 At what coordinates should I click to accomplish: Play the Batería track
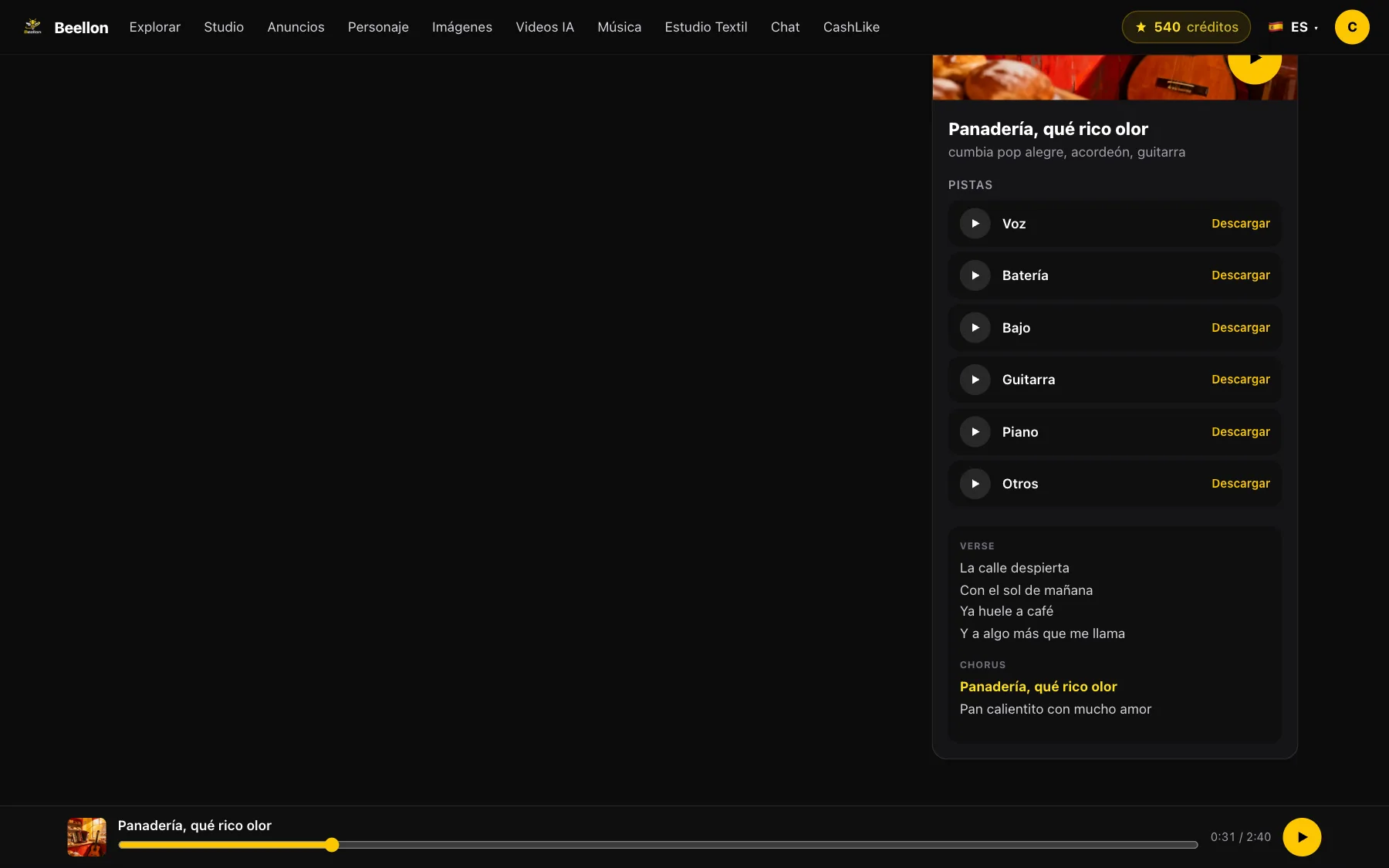(975, 275)
